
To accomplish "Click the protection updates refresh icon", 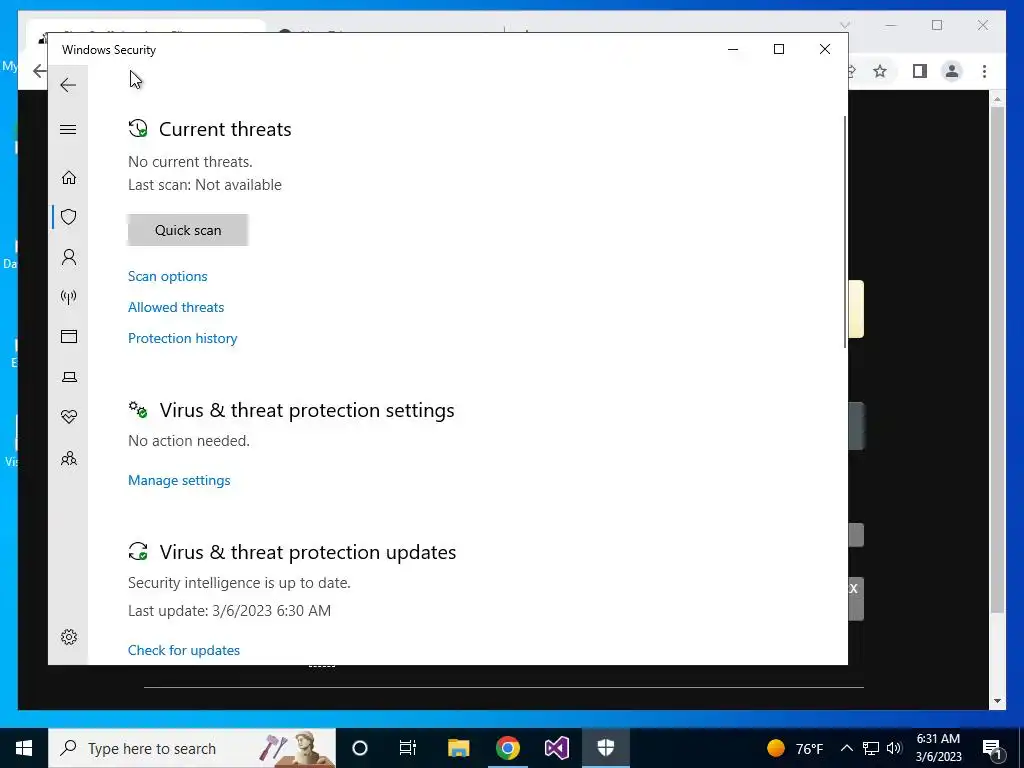I will (x=138, y=552).
